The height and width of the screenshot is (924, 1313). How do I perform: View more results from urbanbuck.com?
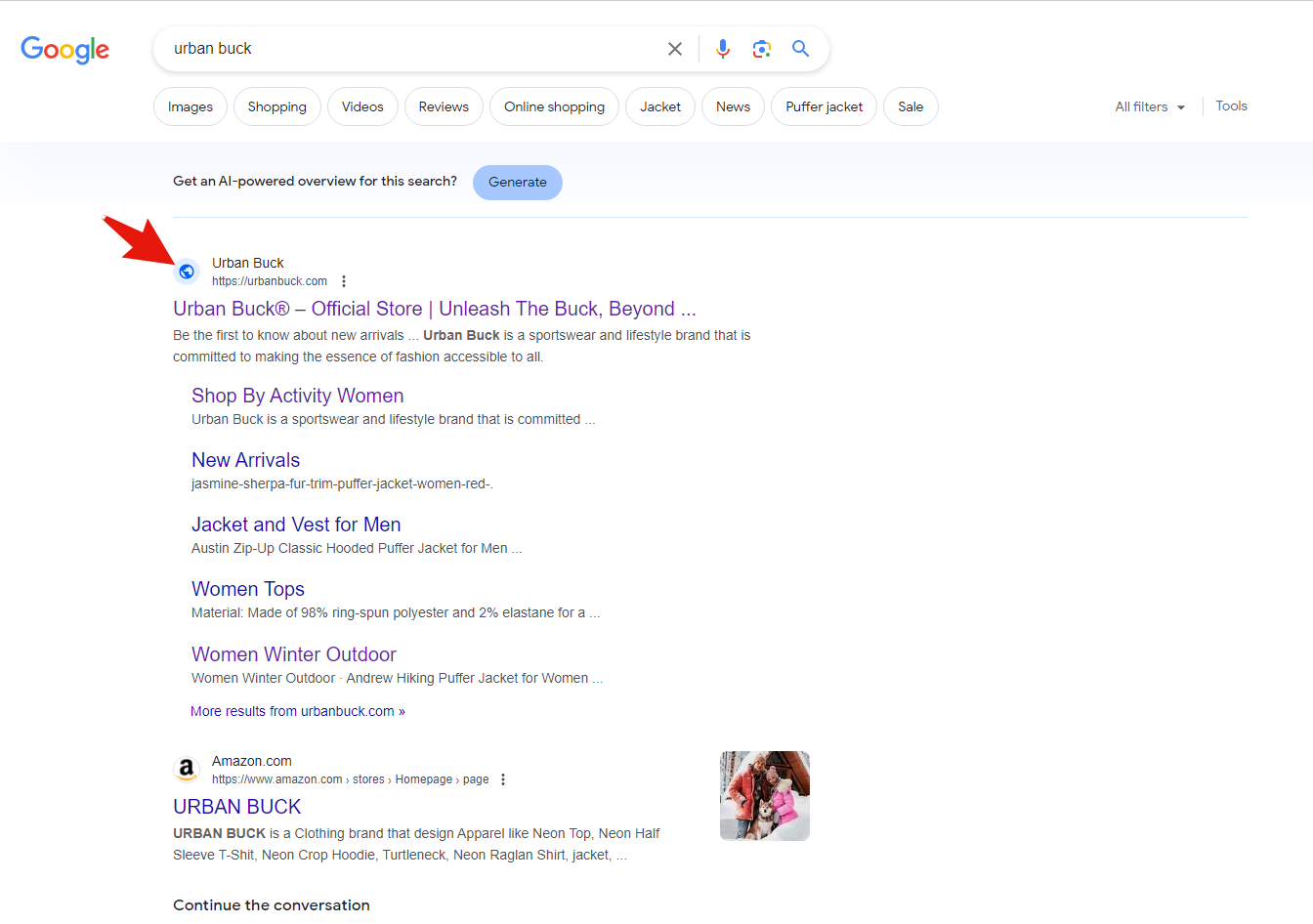click(x=298, y=711)
